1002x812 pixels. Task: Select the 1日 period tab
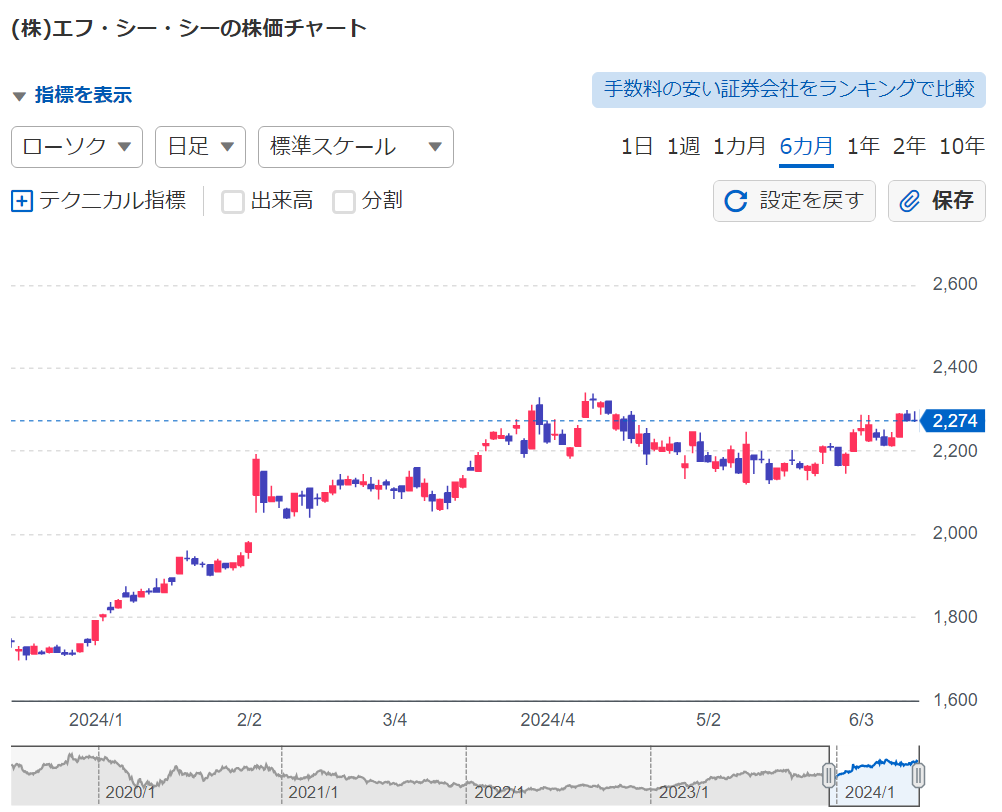(636, 146)
